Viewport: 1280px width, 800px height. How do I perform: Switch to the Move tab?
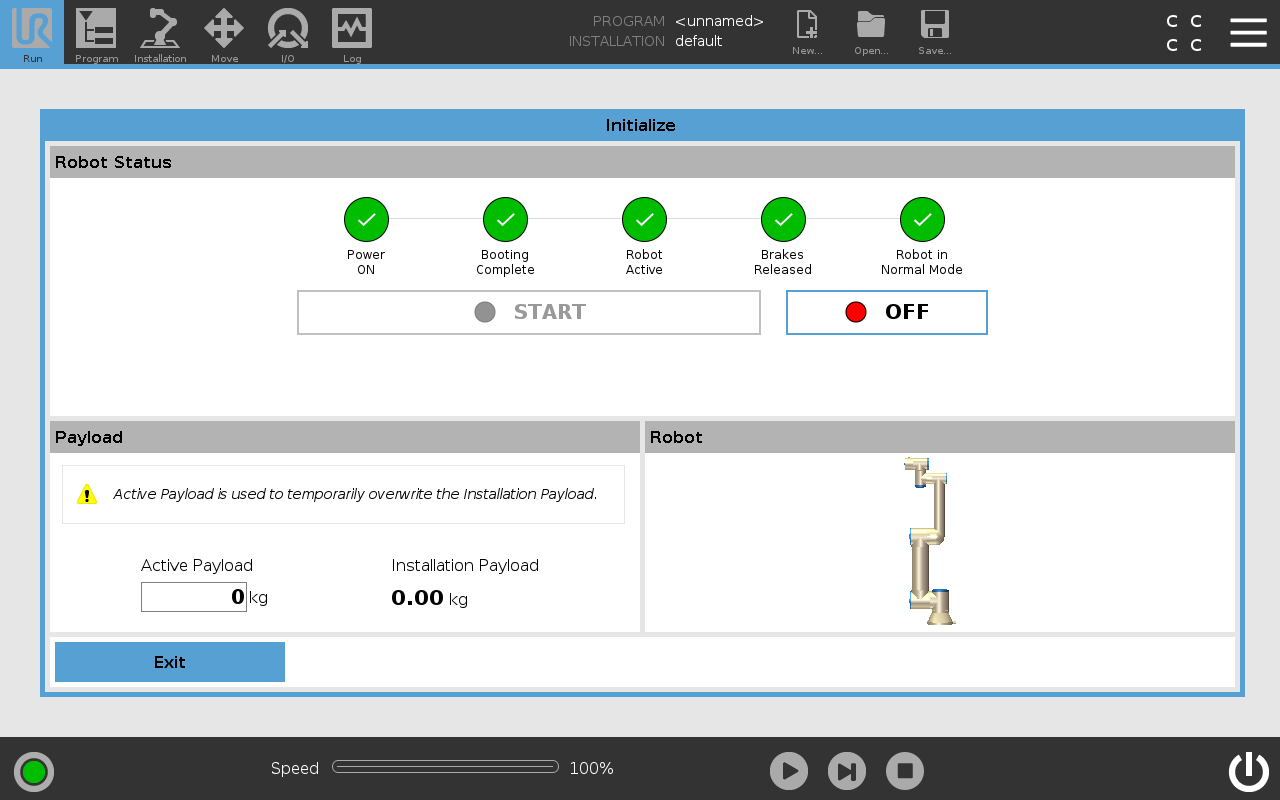224,32
